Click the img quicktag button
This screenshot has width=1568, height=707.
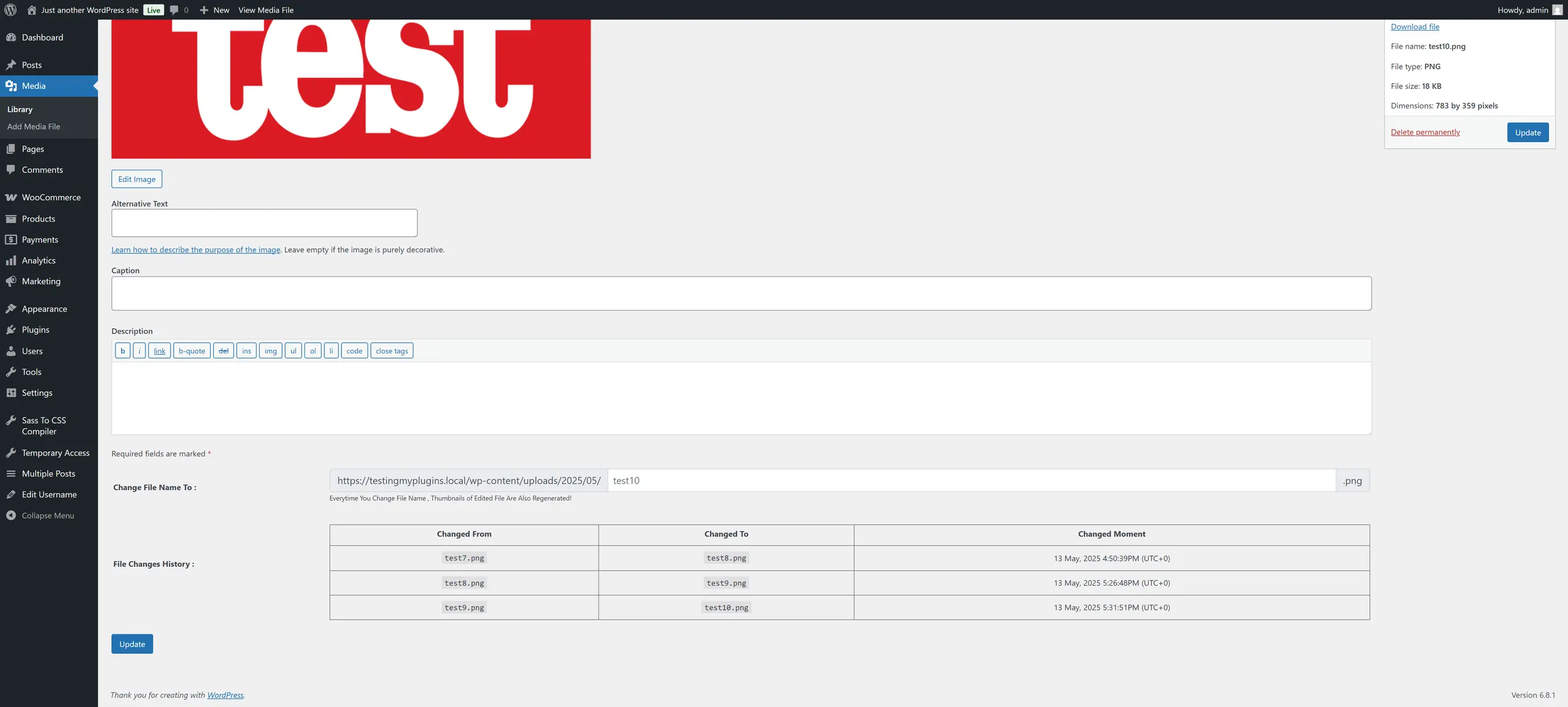pos(270,350)
